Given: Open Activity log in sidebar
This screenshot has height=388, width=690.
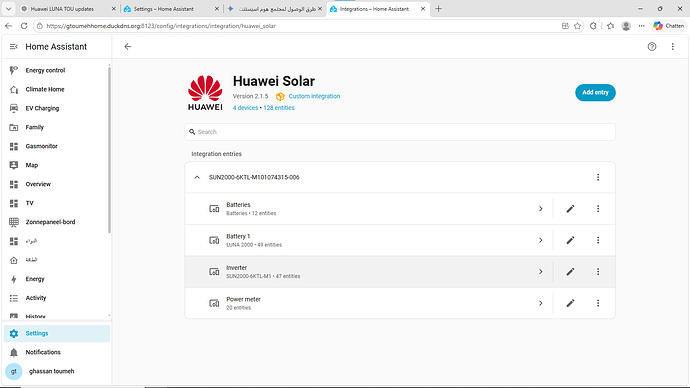Looking at the screenshot, I should click(x=56, y=298).
